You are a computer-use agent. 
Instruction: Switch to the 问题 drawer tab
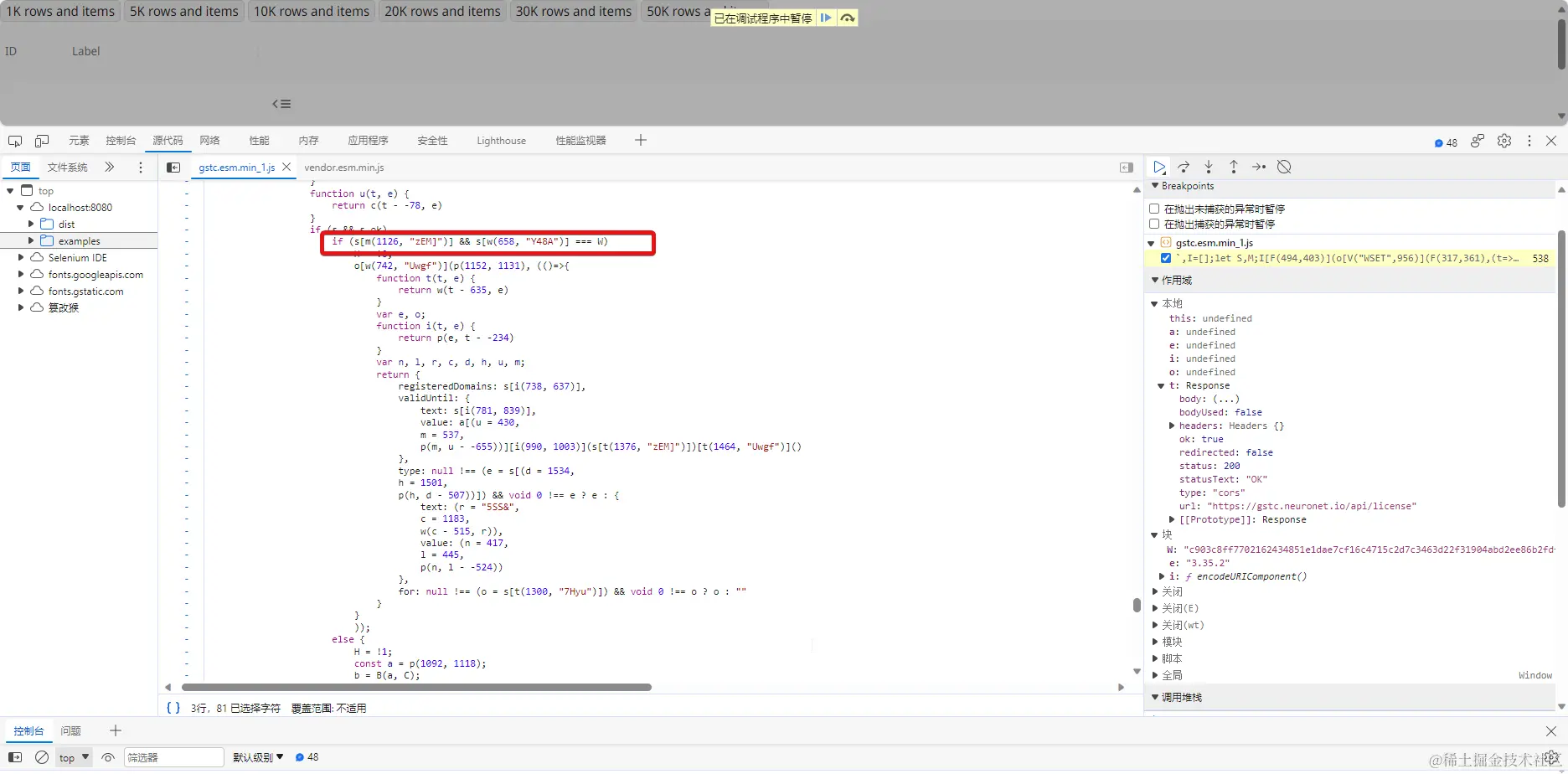point(71,731)
